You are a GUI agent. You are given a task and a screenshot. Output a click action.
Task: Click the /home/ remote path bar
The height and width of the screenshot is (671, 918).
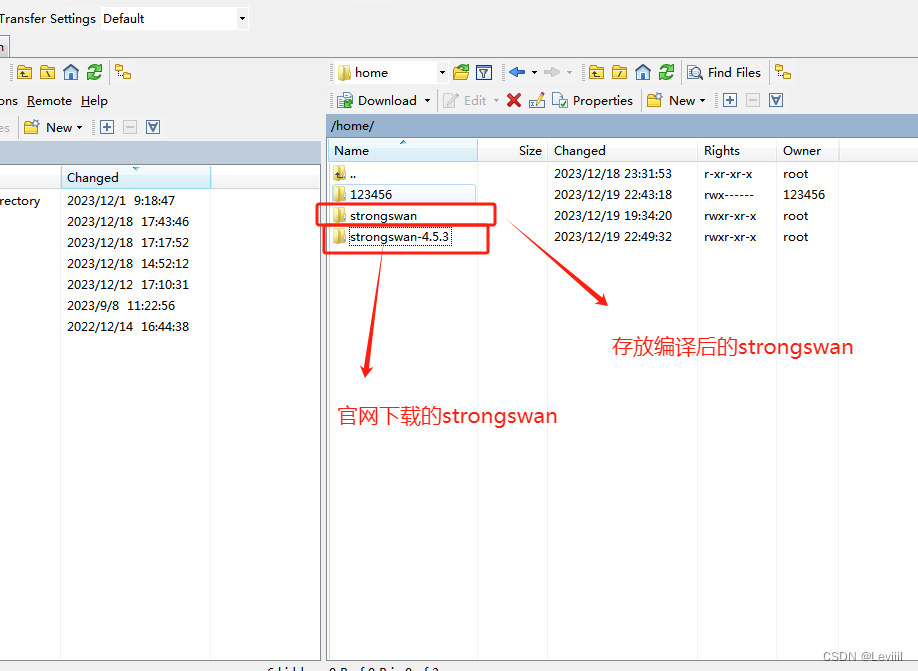click(622, 126)
